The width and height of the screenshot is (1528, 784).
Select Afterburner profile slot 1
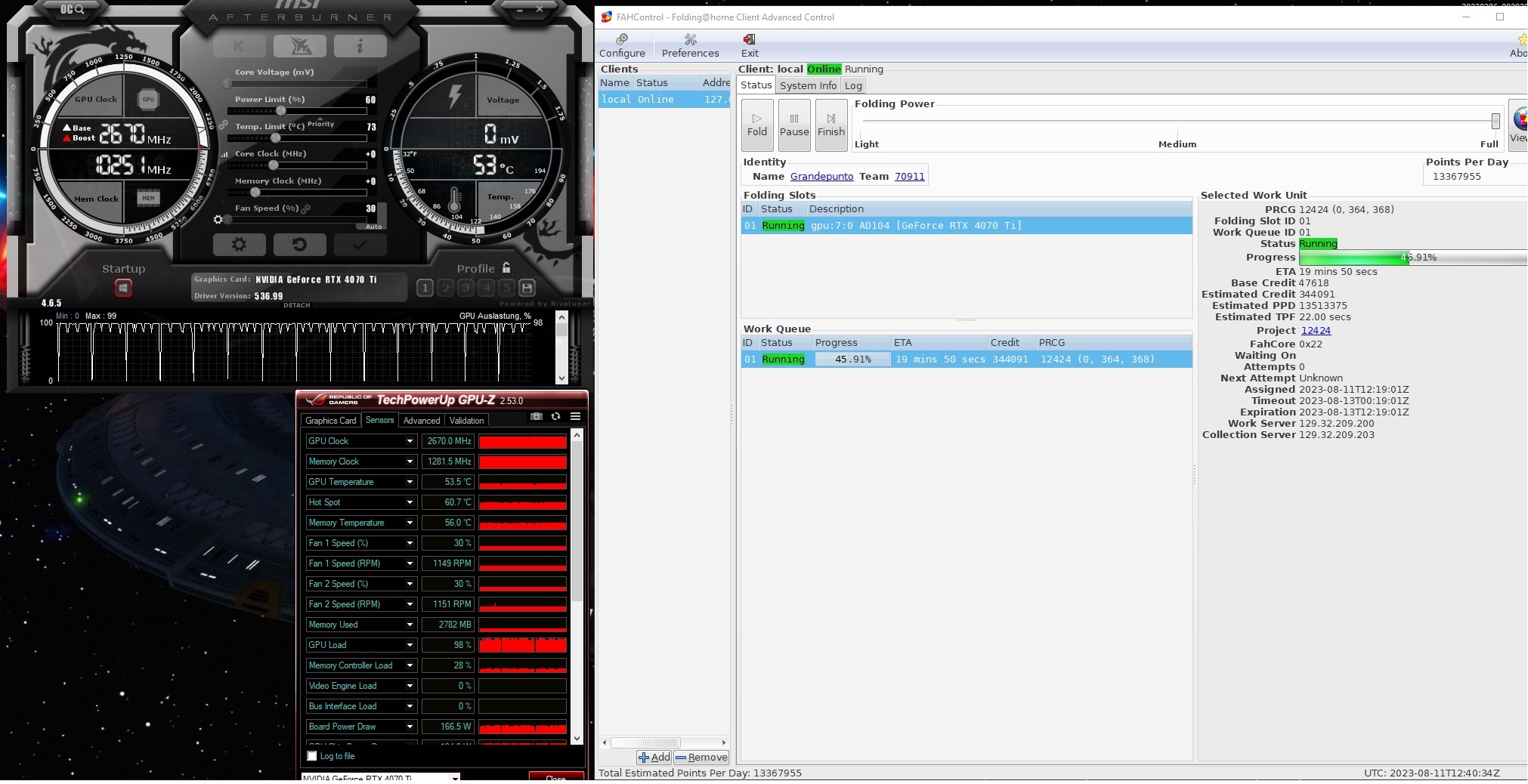point(425,288)
